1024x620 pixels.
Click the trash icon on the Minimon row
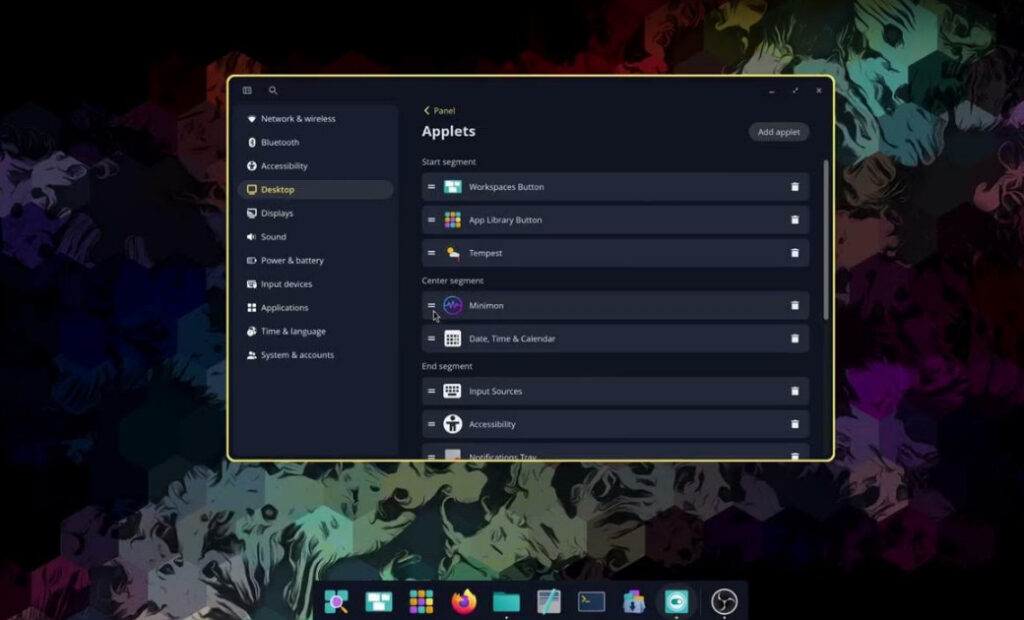795,306
